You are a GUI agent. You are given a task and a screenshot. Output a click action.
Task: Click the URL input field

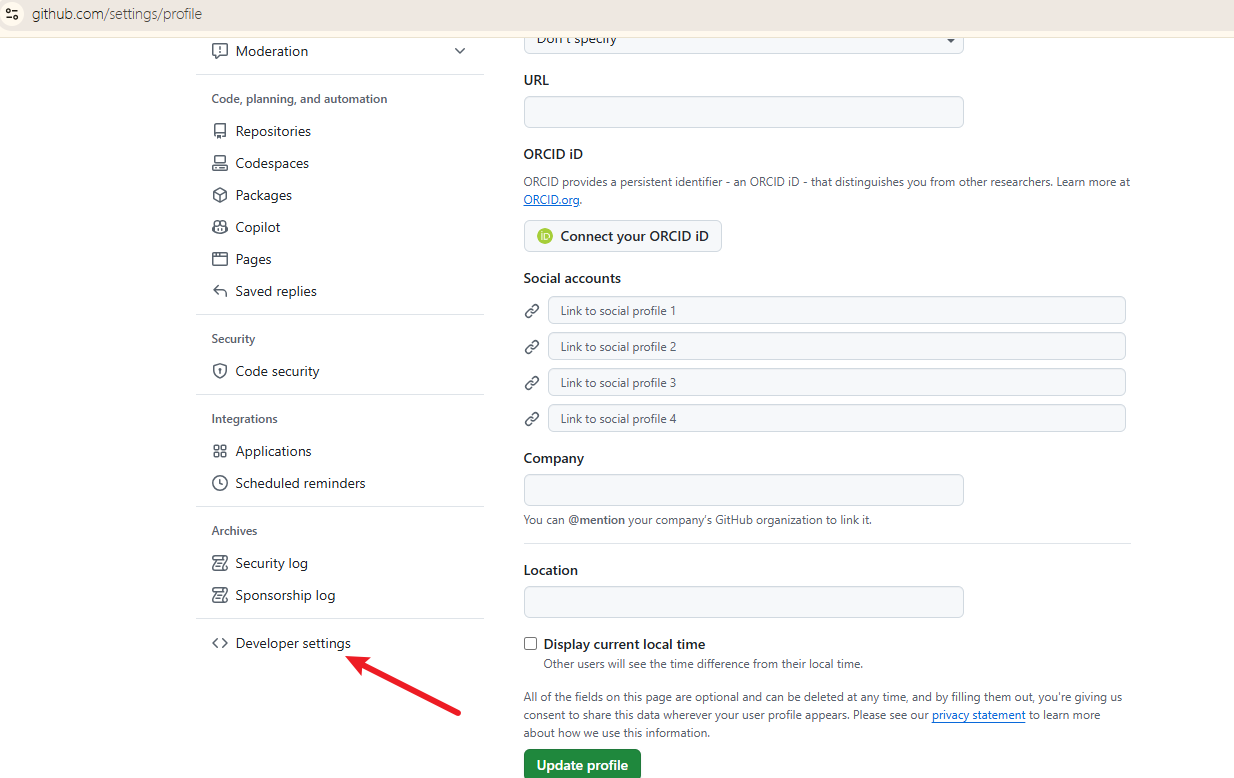tap(743, 112)
